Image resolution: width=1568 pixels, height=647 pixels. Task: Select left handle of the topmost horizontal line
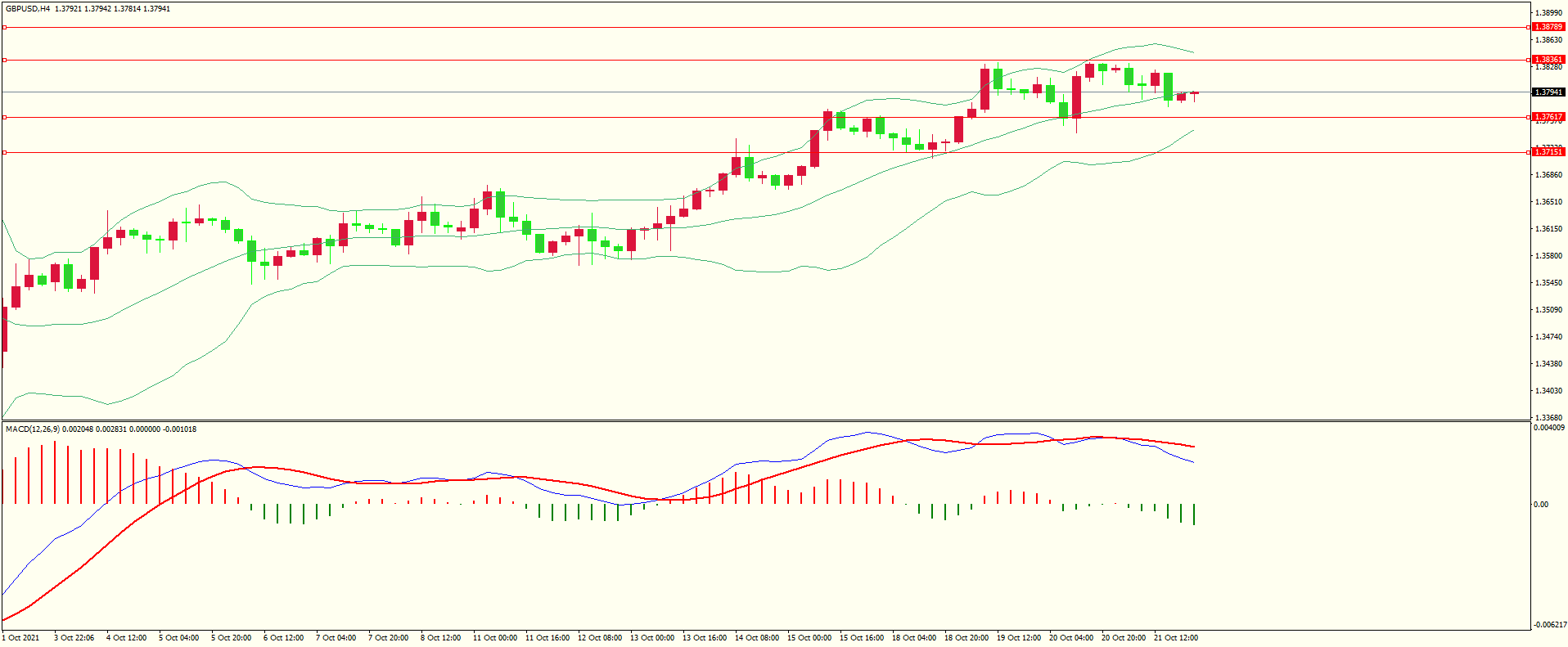[4, 27]
